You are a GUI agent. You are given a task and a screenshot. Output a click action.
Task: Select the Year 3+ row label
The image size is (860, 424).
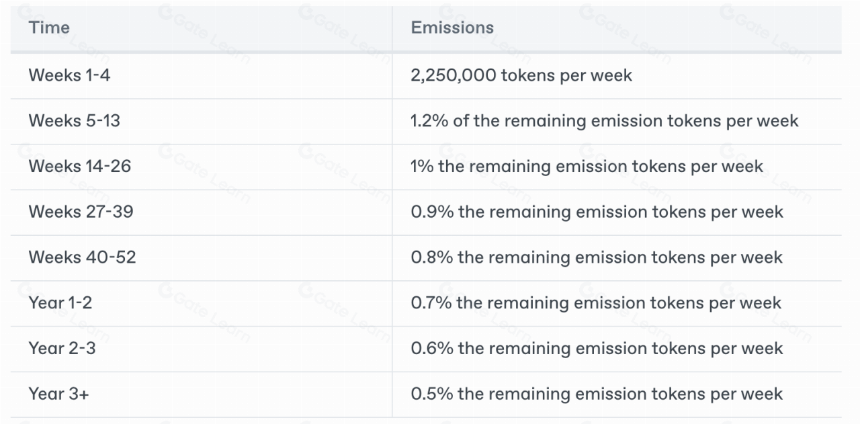click(x=58, y=394)
